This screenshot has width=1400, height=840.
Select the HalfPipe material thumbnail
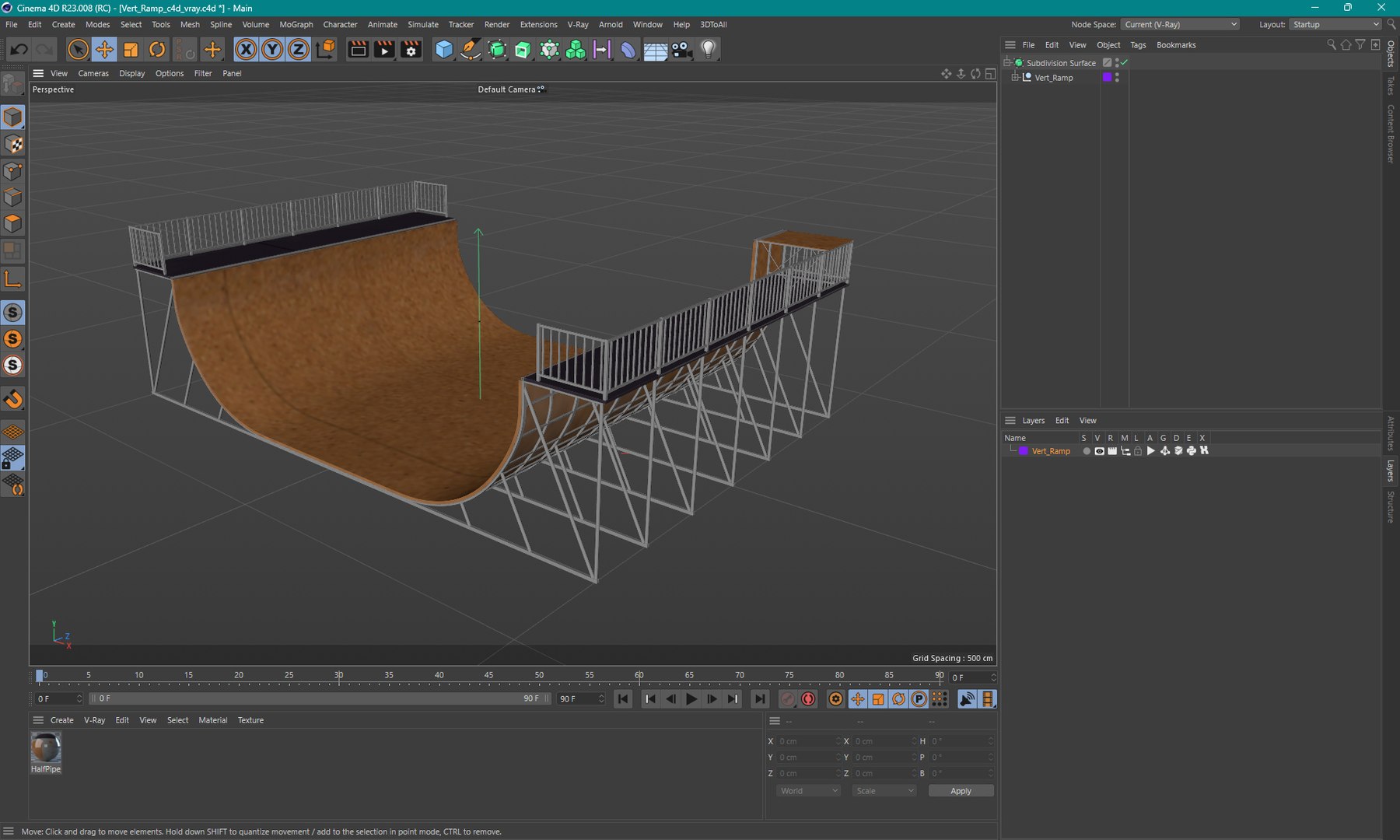pos(46,748)
